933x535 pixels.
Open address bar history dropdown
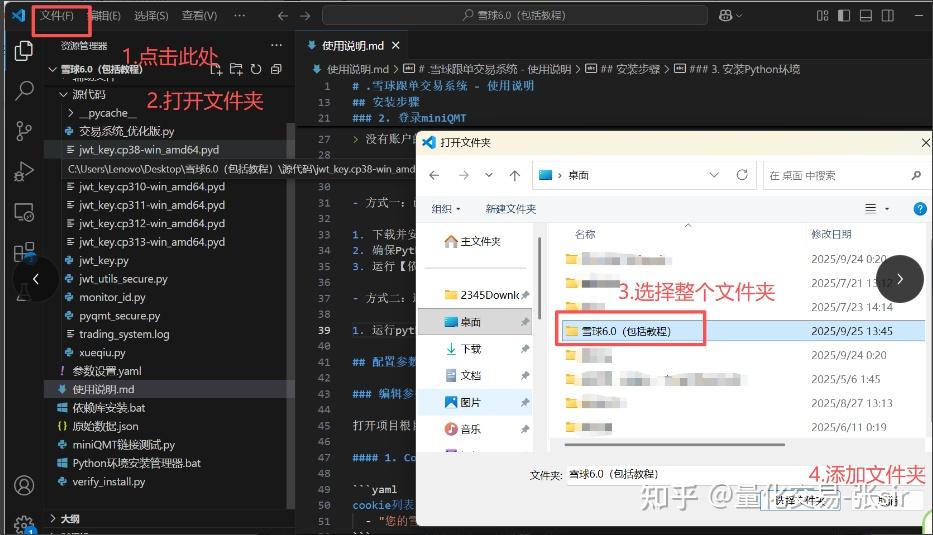coord(714,175)
